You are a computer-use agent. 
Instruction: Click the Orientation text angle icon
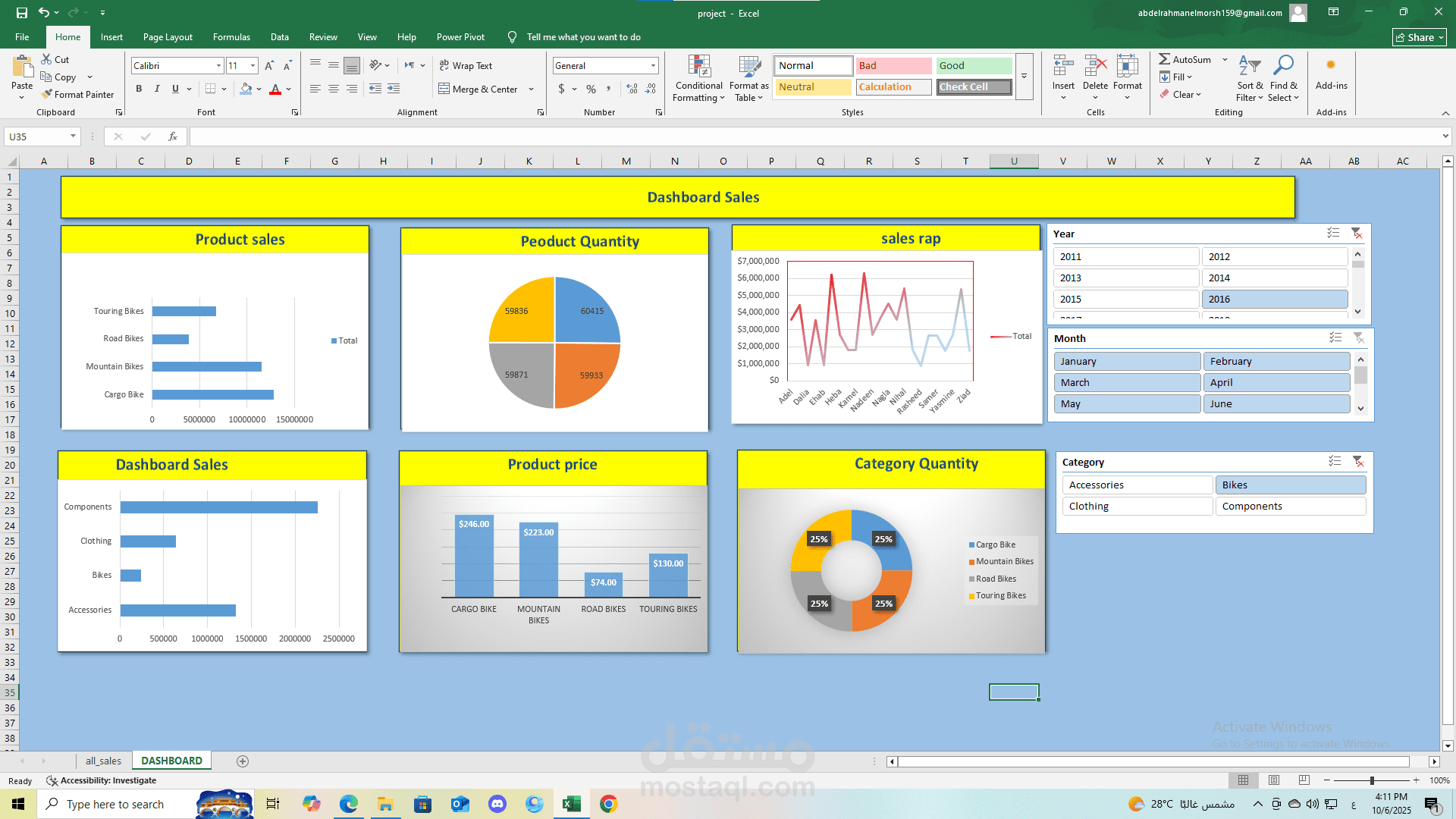pyautogui.click(x=375, y=66)
